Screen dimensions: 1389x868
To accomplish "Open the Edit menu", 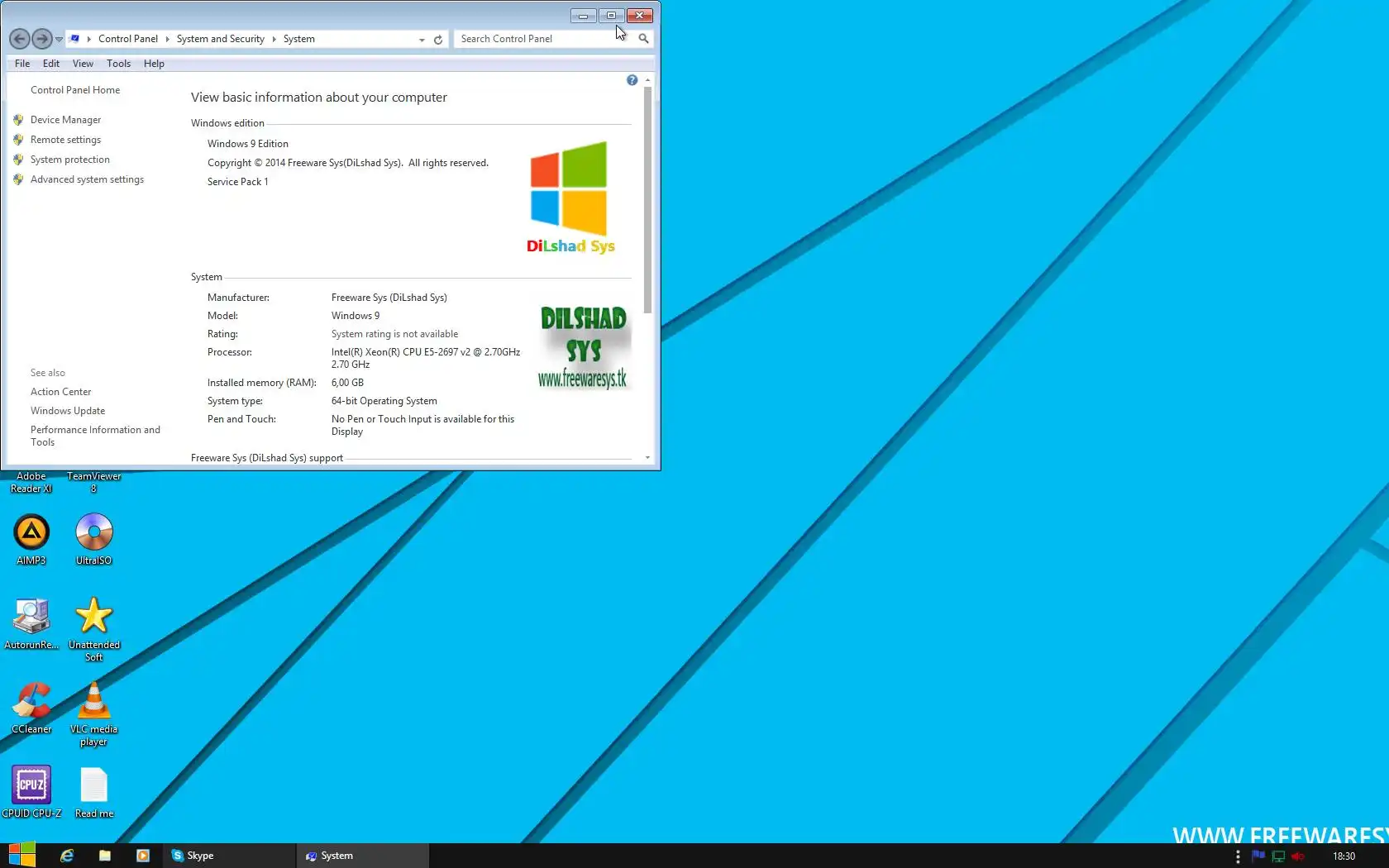I will [x=51, y=64].
